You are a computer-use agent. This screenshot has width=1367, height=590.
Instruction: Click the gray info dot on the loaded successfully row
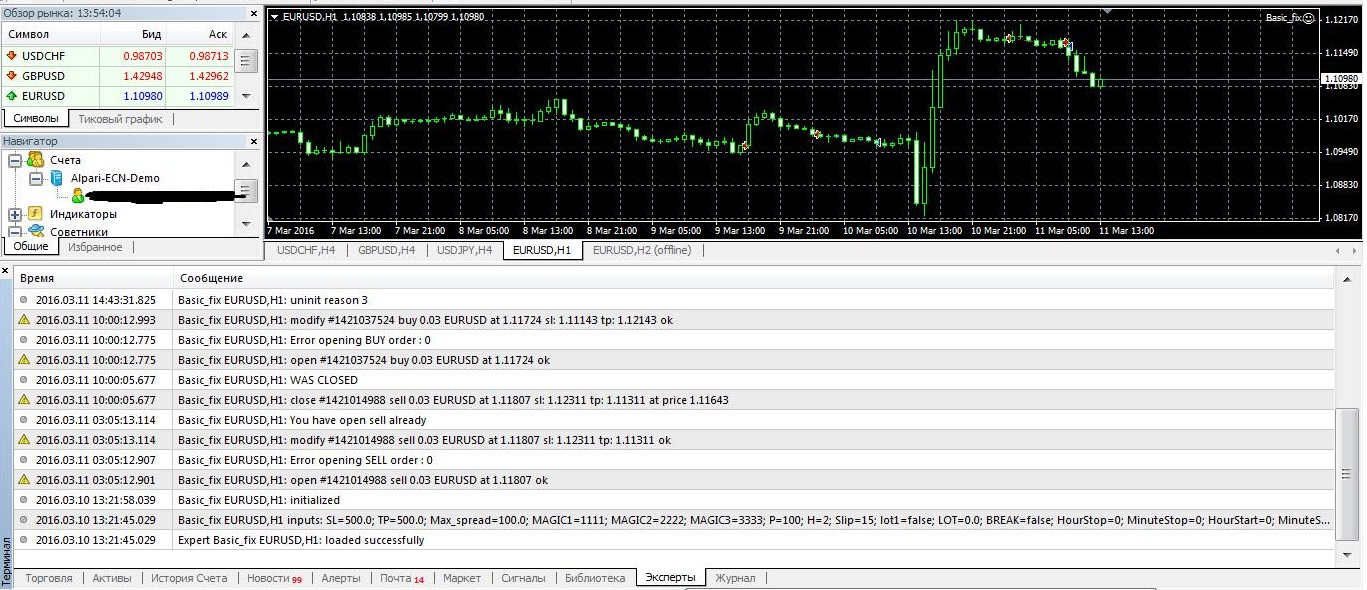click(24, 540)
